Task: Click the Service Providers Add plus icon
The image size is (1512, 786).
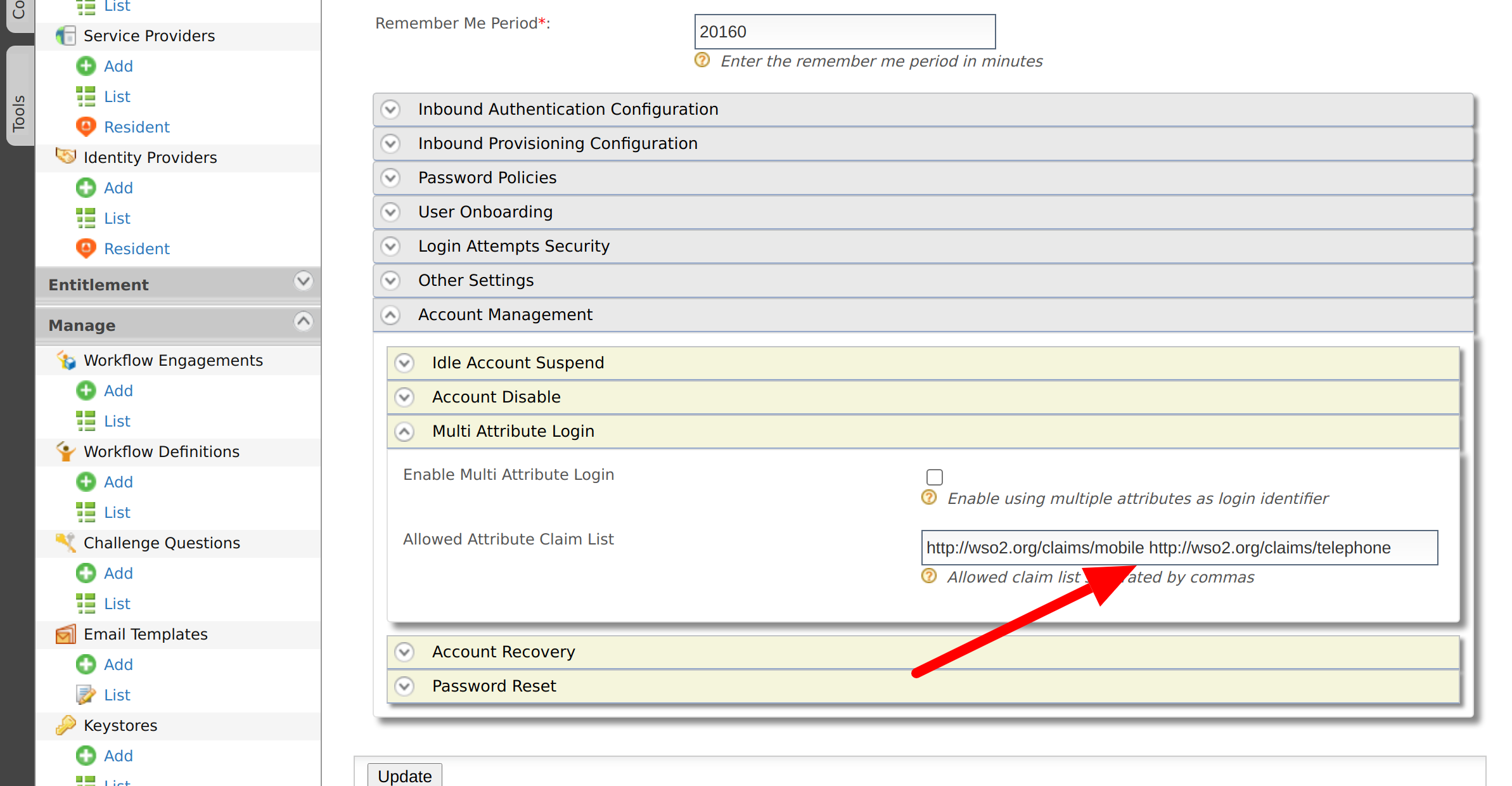Action: tap(86, 66)
